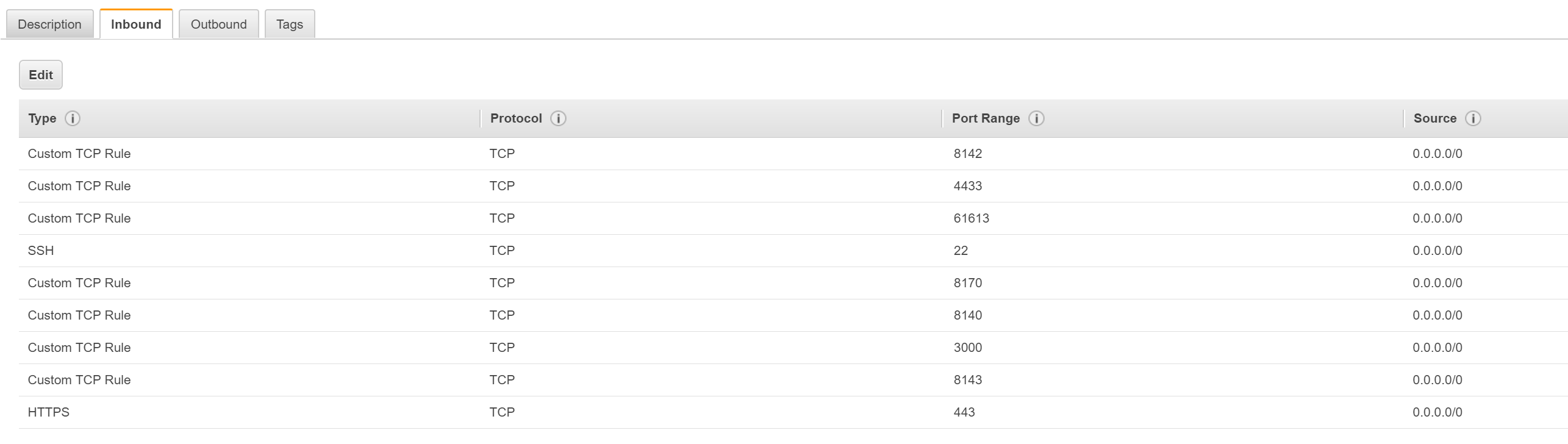
Task: Open the Outbound rules tab
Action: 218,24
